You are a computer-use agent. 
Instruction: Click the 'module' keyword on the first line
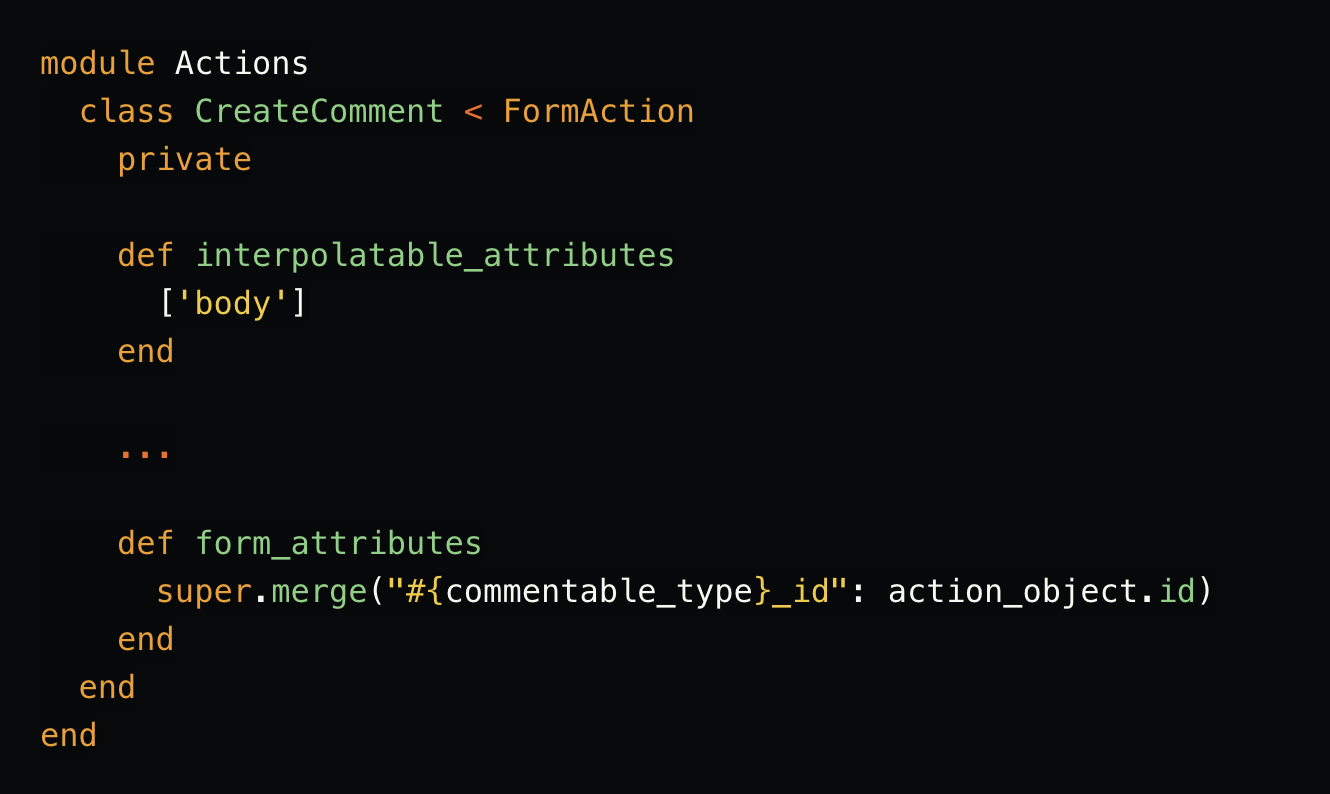pyautogui.click(x=97, y=64)
